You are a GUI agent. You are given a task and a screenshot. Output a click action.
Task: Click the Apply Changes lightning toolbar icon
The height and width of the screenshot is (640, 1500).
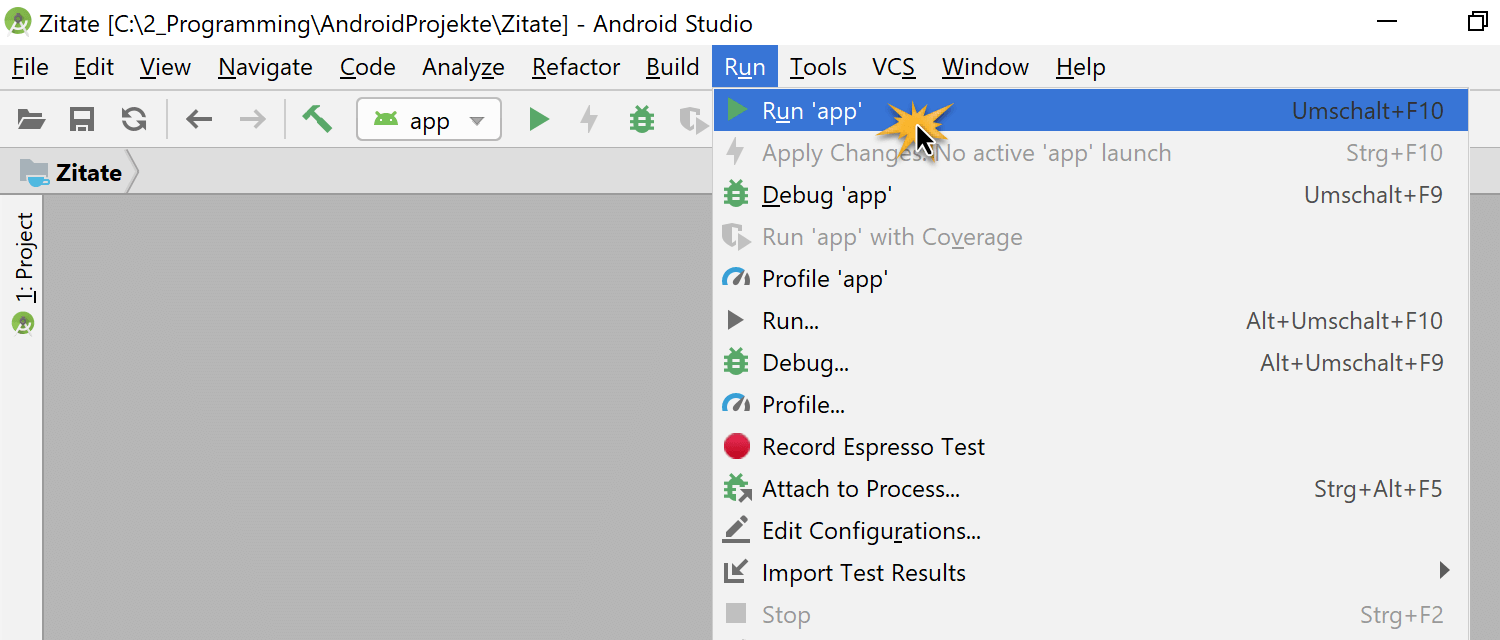[589, 120]
